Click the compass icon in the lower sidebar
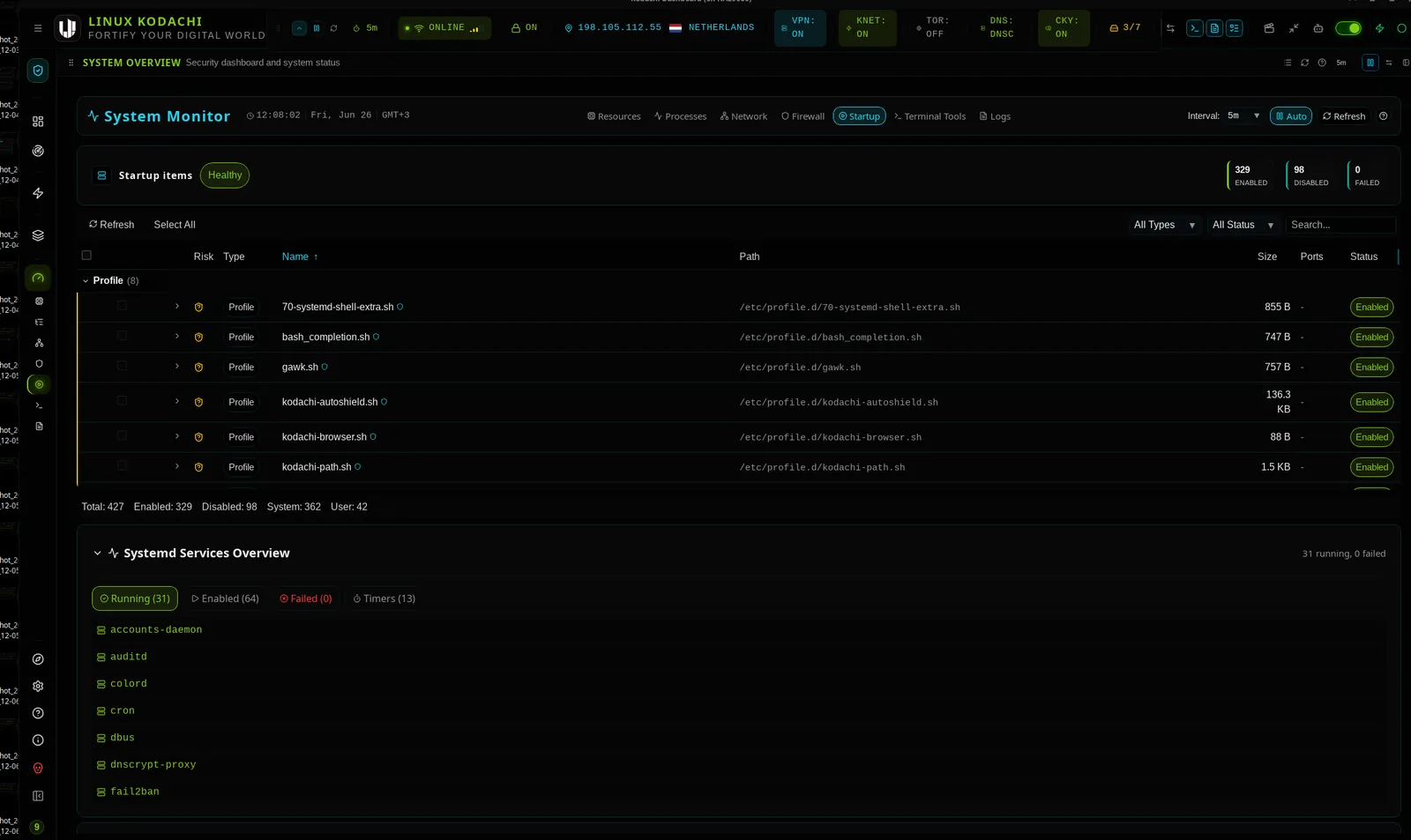This screenshot has height=840, width=1411. pyautogui.click(x=38, y=659)
